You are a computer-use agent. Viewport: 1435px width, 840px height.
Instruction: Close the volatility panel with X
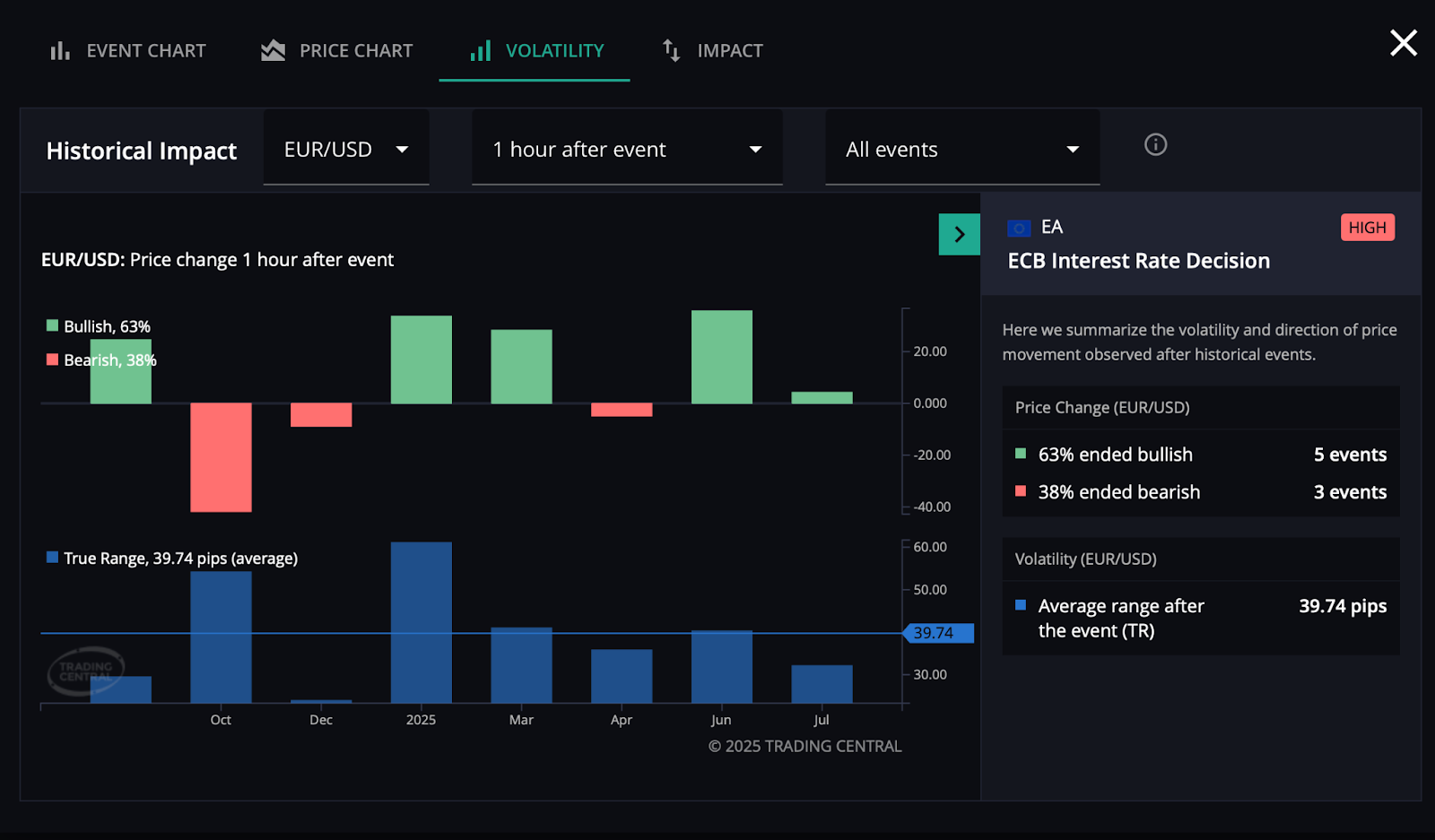point(1403,42)
